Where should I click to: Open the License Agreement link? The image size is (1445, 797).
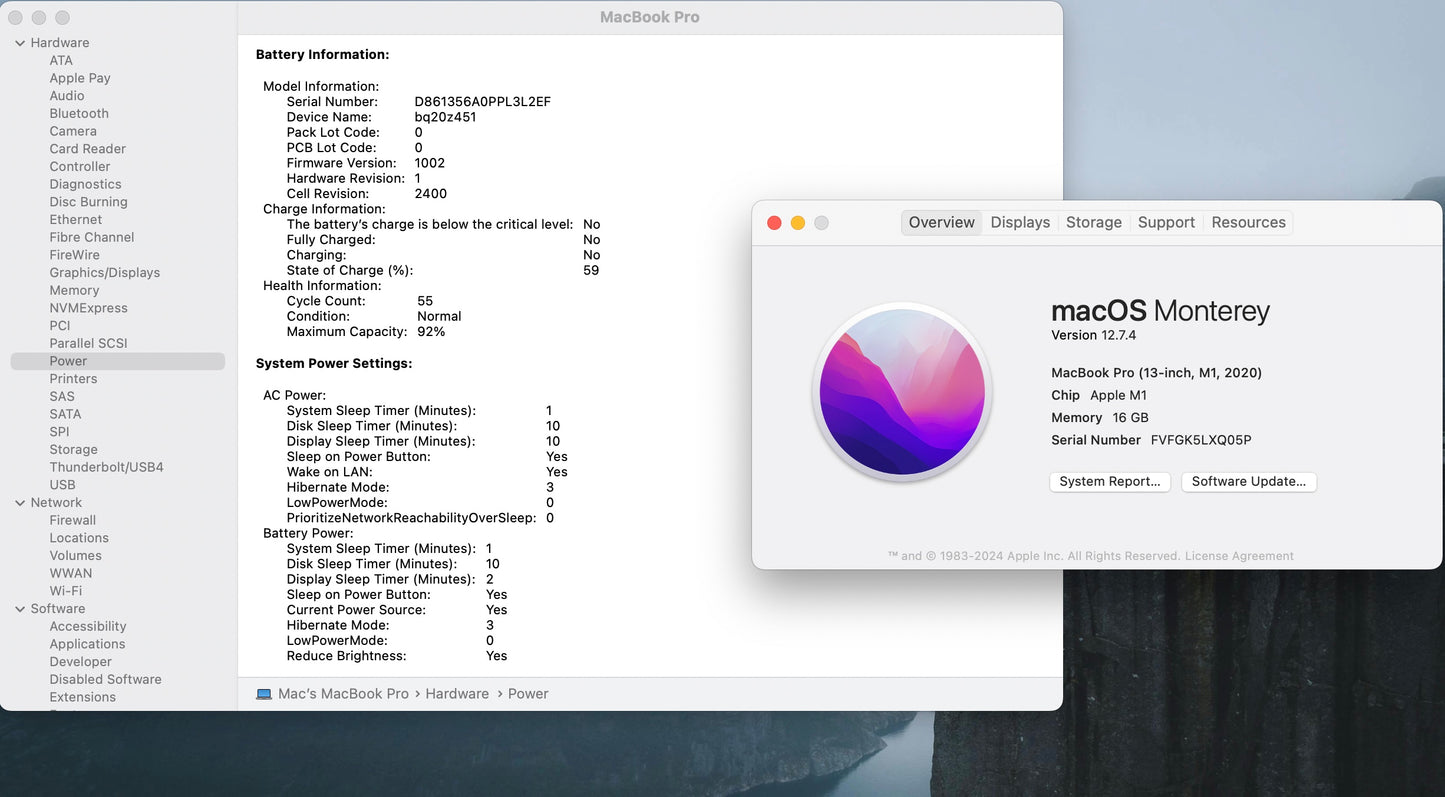click(x=1239, y=556)
